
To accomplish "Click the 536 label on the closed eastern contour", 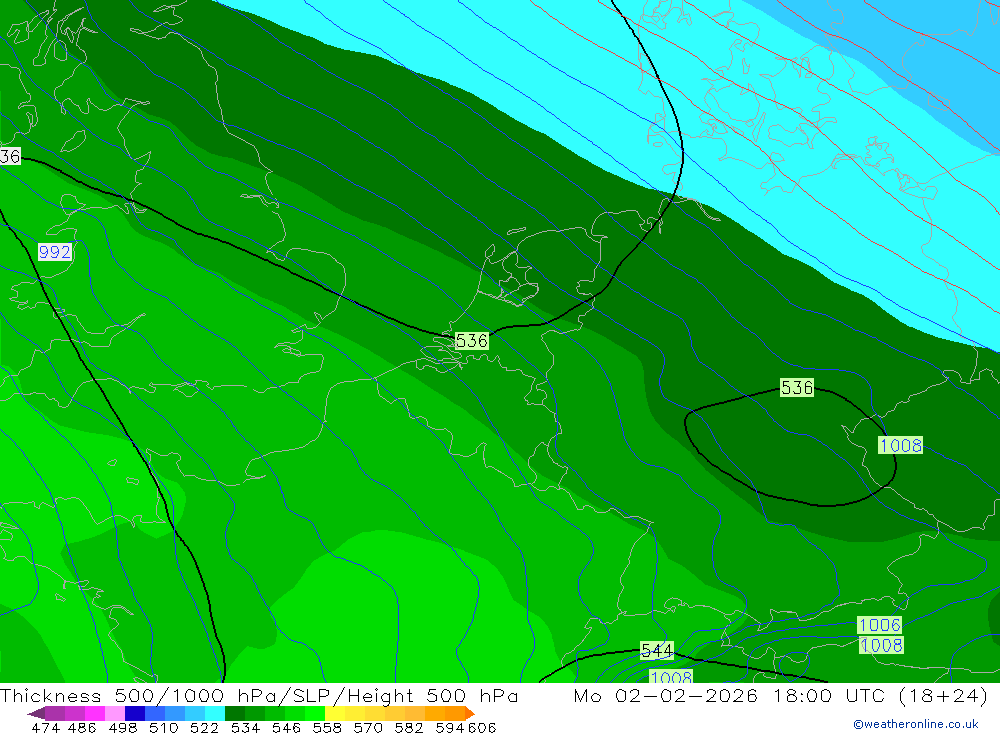I will point(797,387).
